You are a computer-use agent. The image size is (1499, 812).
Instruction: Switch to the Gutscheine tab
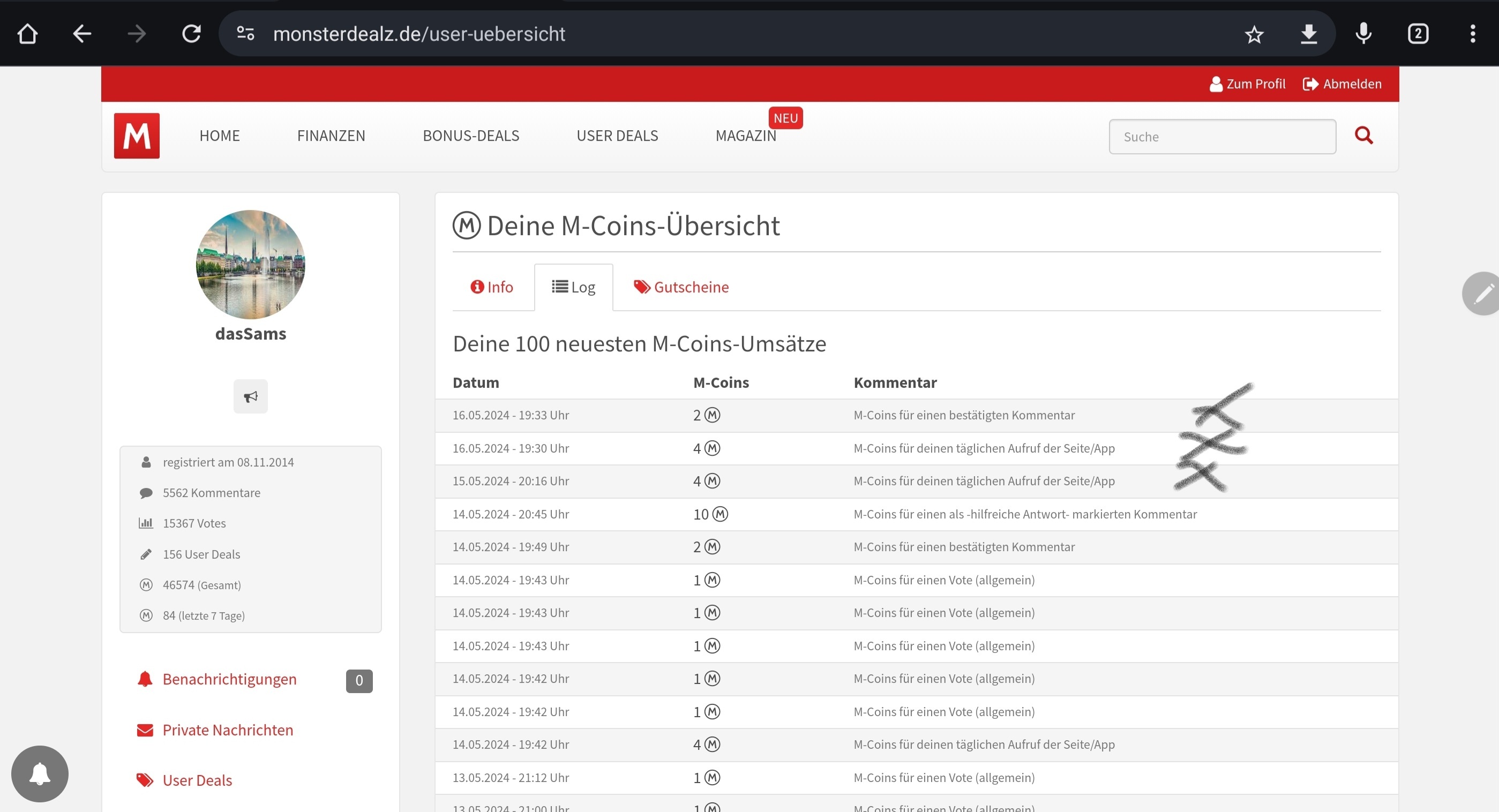coord(681,287)
